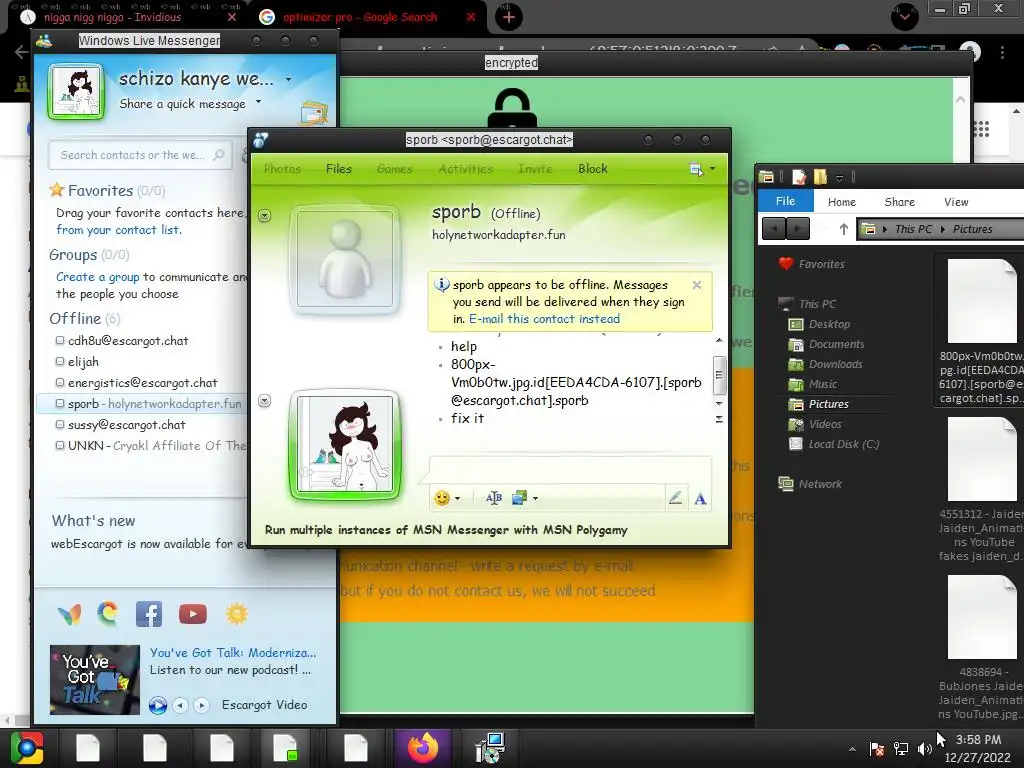Image resolution: width=1024 pixels, height=768 pixels.
Task: Switch to the Home tab in Explorer
Action: click(x=842, y=202)
